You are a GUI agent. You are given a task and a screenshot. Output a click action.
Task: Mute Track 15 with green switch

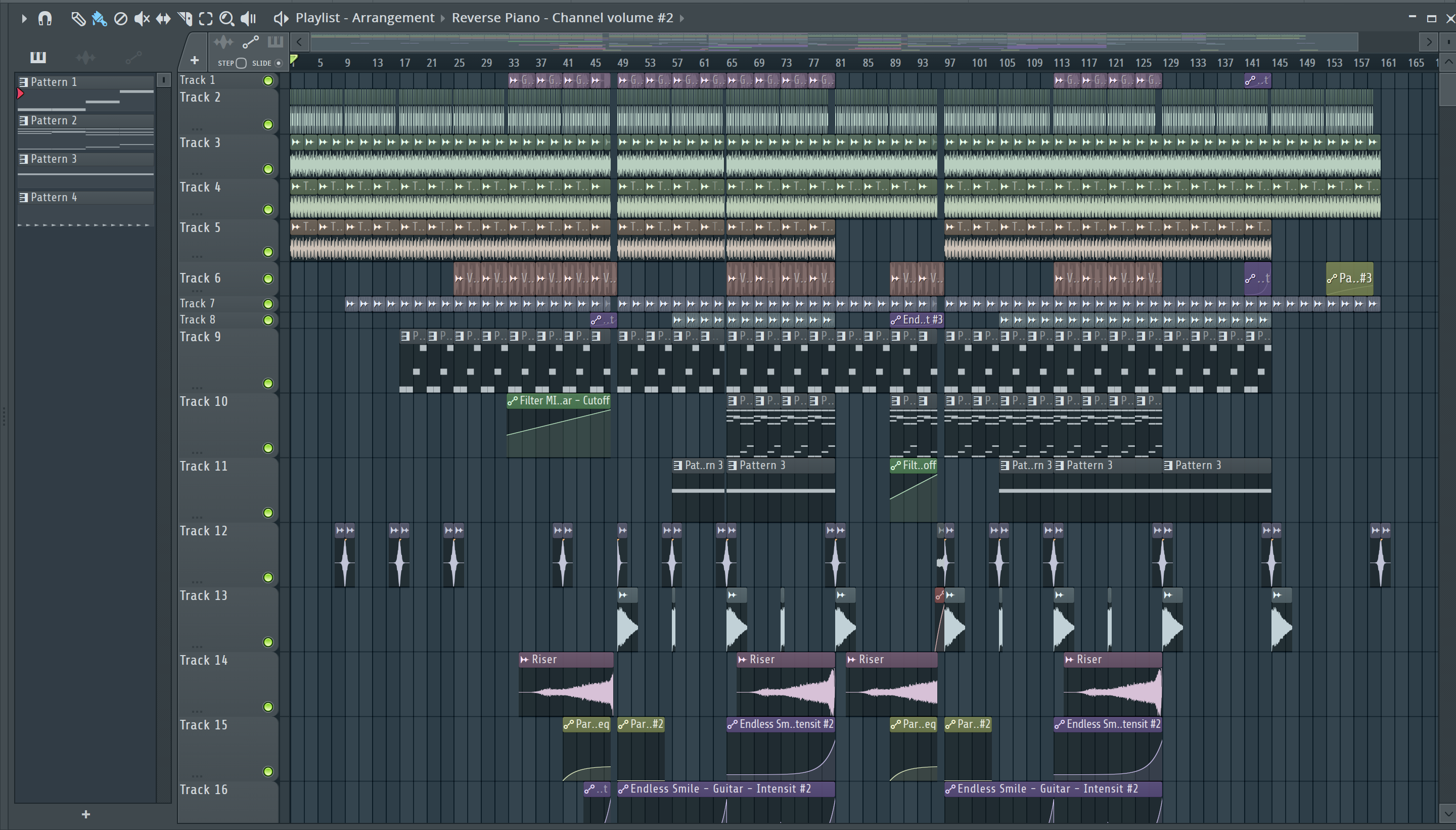268,771
